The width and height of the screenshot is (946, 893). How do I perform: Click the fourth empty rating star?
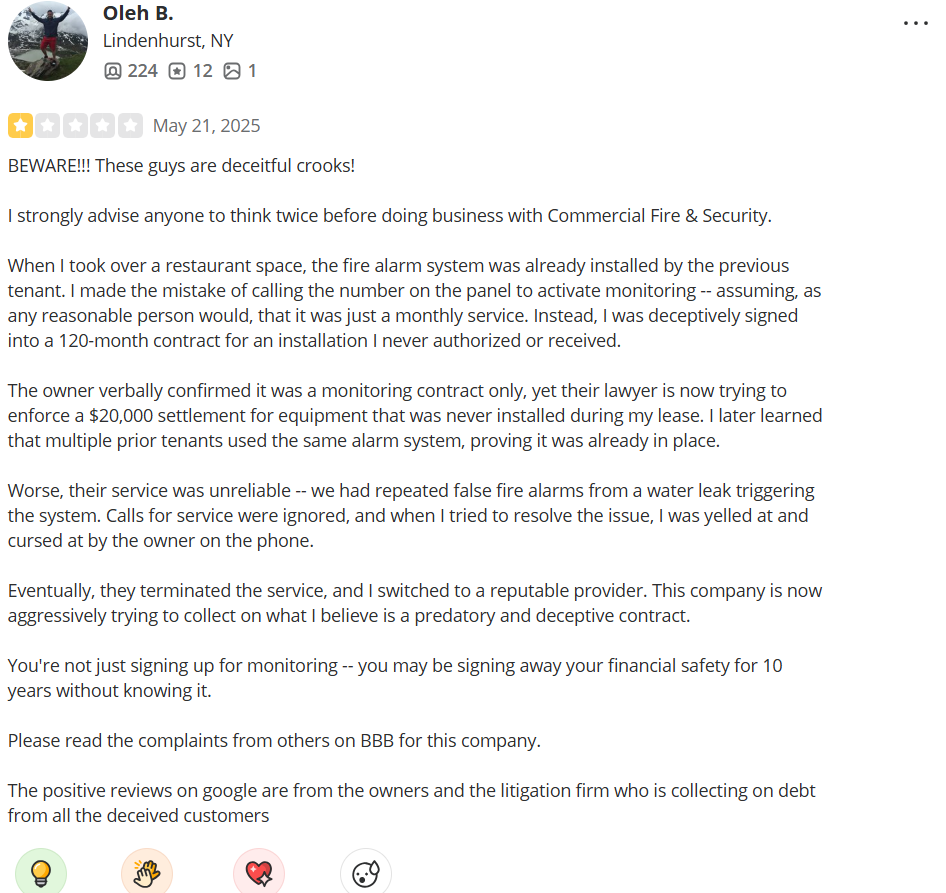[x=103, y=126]
